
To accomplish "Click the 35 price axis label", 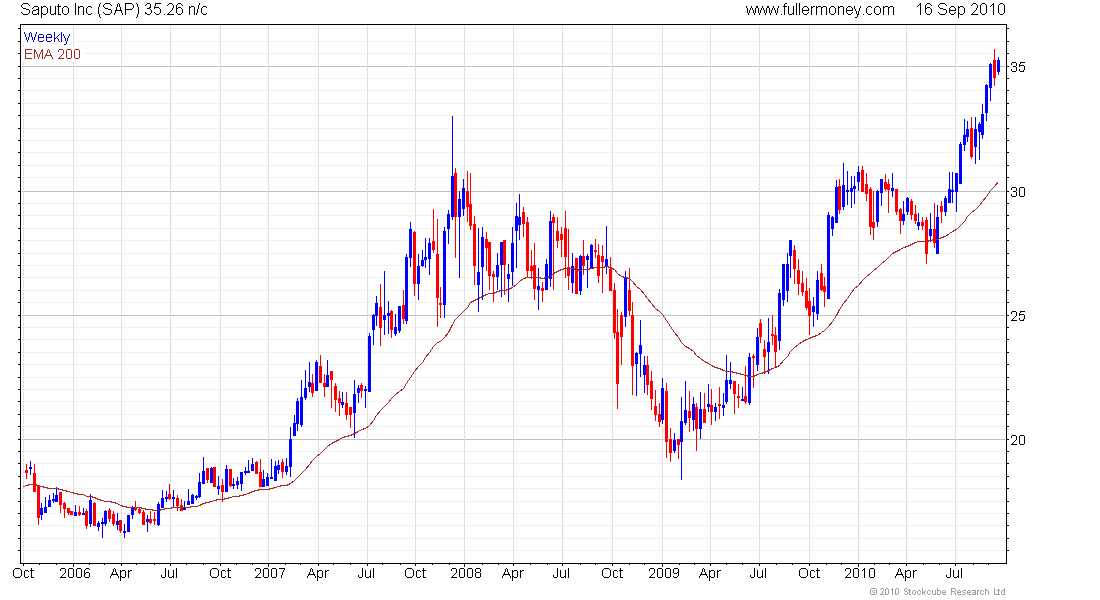I will [1017, 67].
